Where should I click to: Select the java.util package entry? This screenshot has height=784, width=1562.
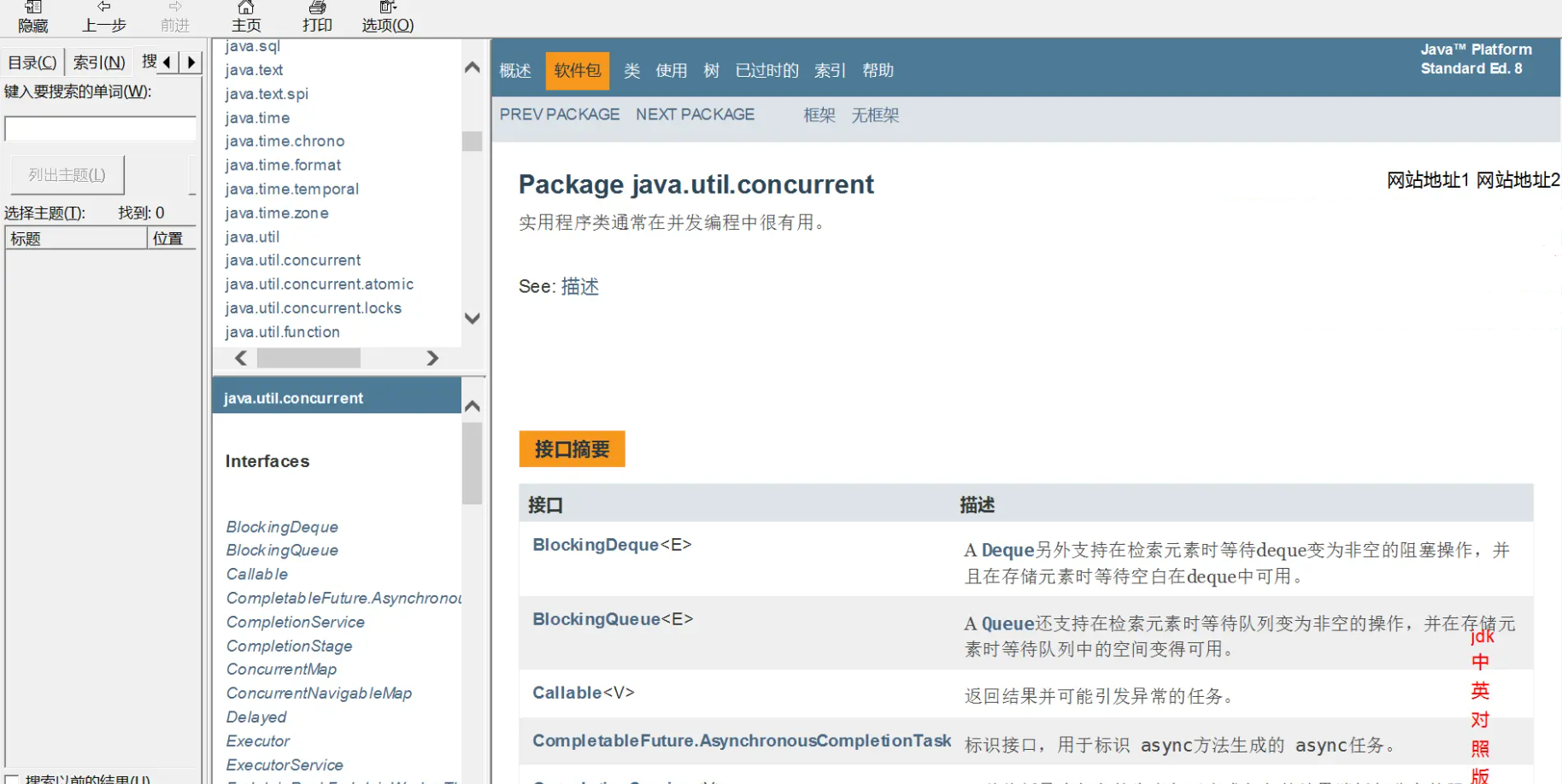click(252, 237)
